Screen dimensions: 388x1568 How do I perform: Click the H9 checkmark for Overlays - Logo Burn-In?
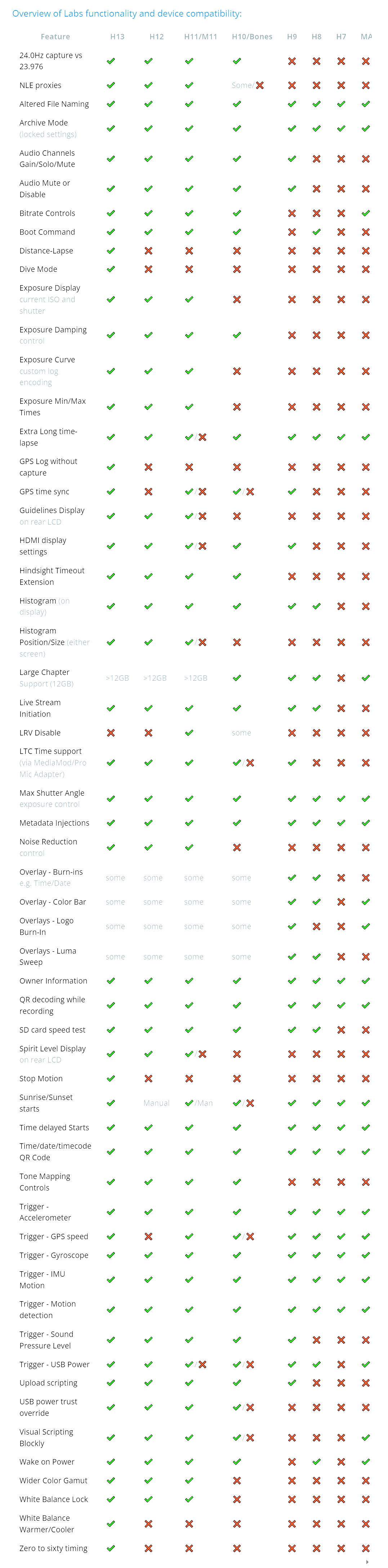pos(292,927)
